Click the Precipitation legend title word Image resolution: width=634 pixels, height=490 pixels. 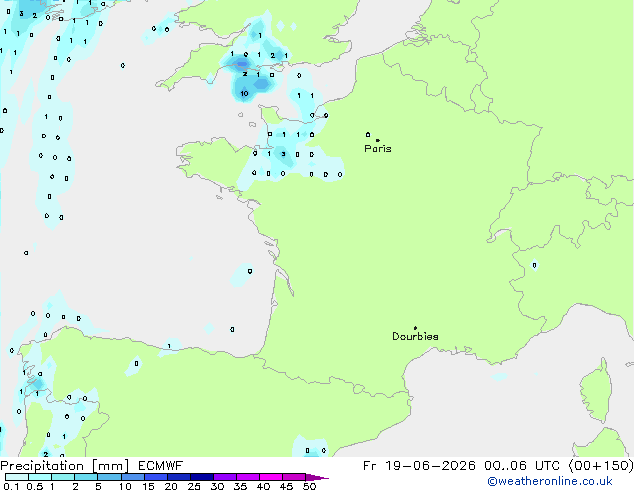(42, 466)
